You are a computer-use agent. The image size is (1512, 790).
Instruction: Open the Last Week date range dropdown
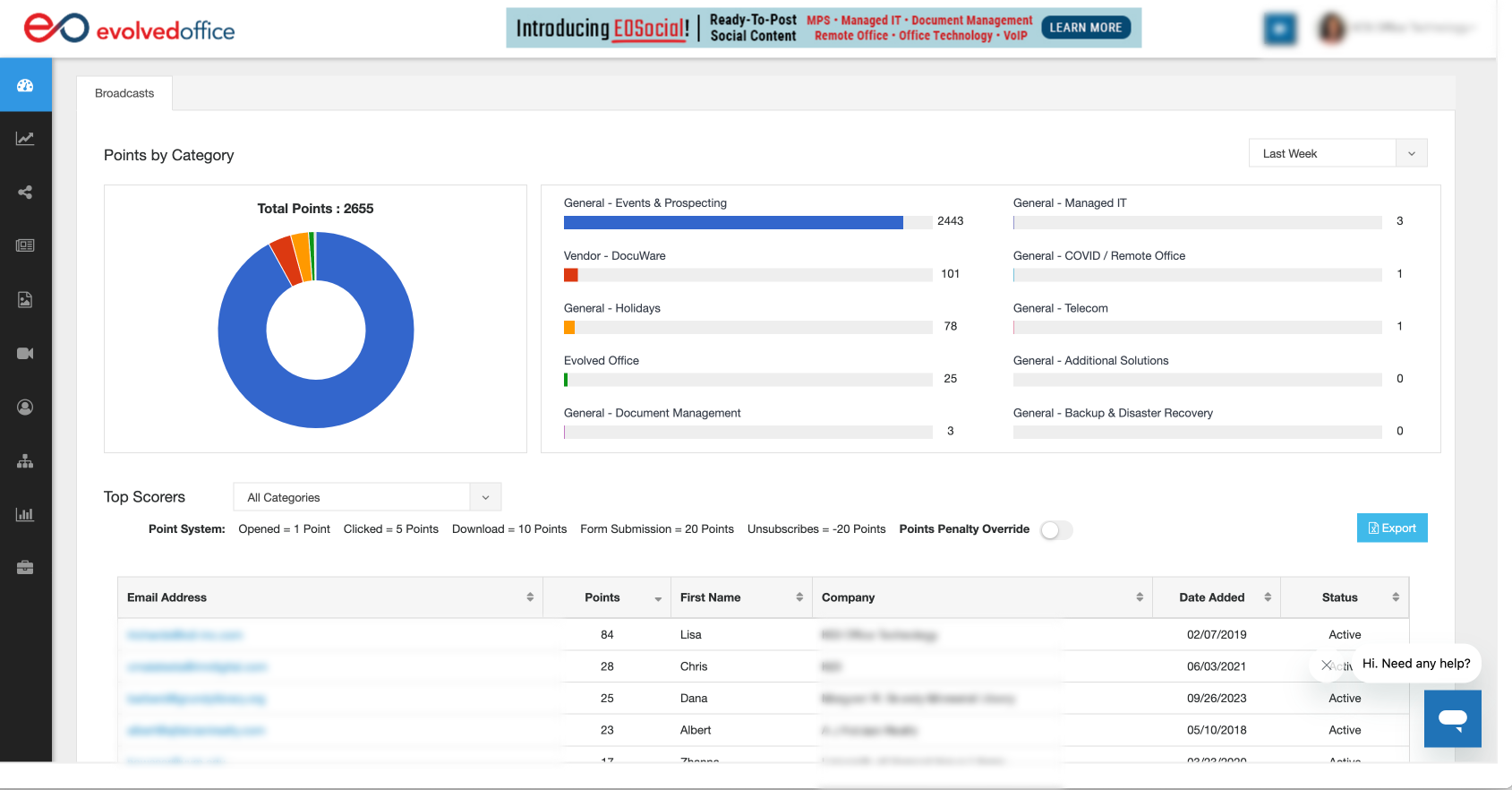click(x=1337, y=153)
